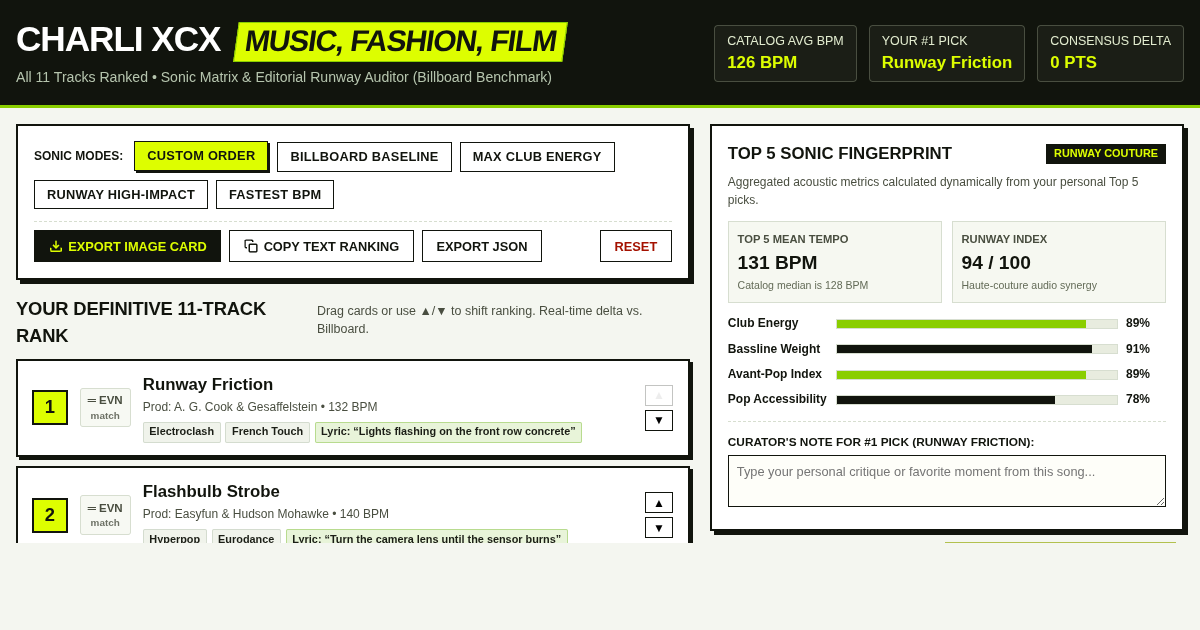The width and height of the screenshot is (1200, 630).
Task: Click the Consensus Delta stat
Action: [x=1110, y=53]
